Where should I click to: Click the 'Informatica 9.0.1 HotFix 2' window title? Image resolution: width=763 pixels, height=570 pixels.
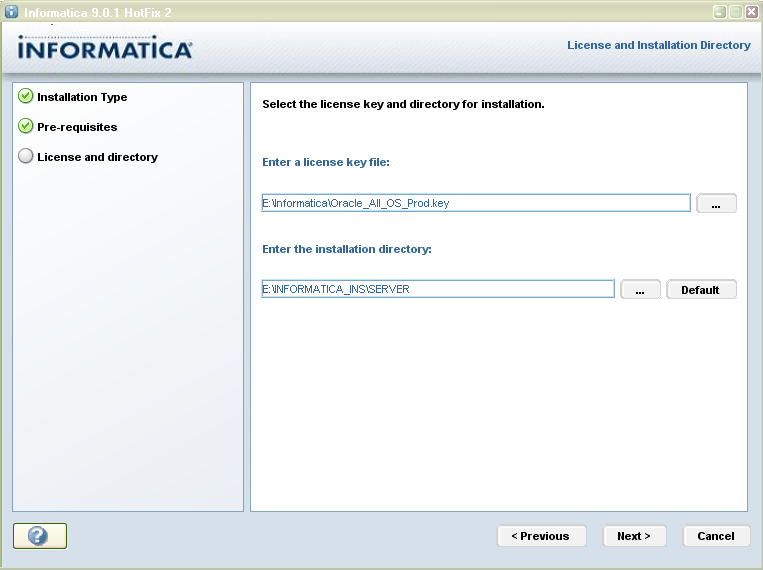(97, 13)
